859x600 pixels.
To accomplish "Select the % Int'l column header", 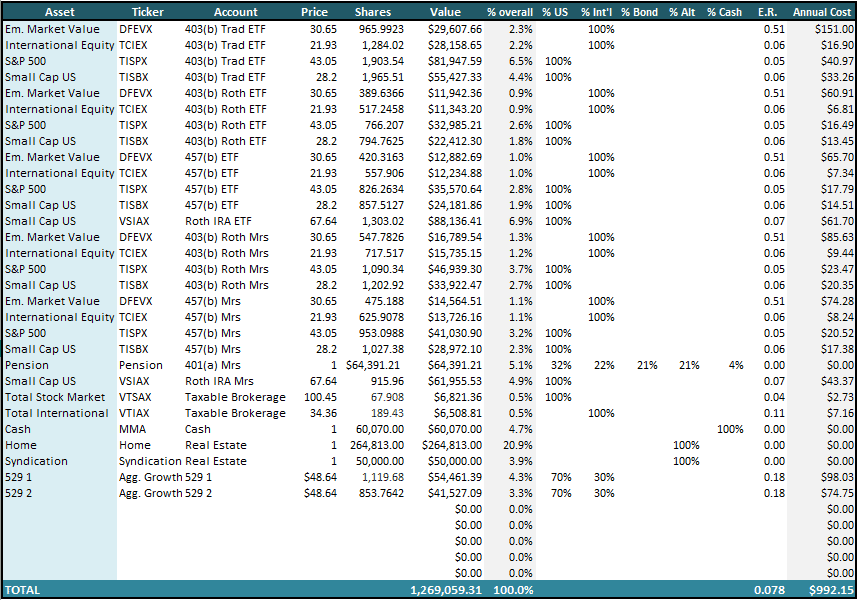I will [x=597, y=12].
